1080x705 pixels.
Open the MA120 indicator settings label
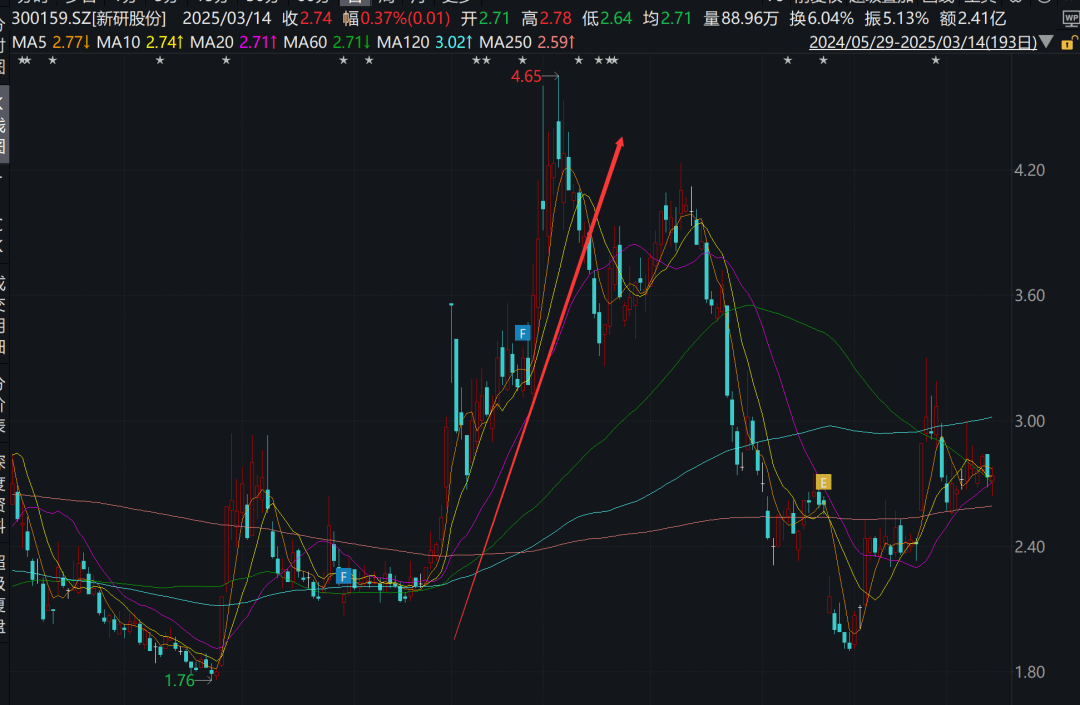click(425, 43)
